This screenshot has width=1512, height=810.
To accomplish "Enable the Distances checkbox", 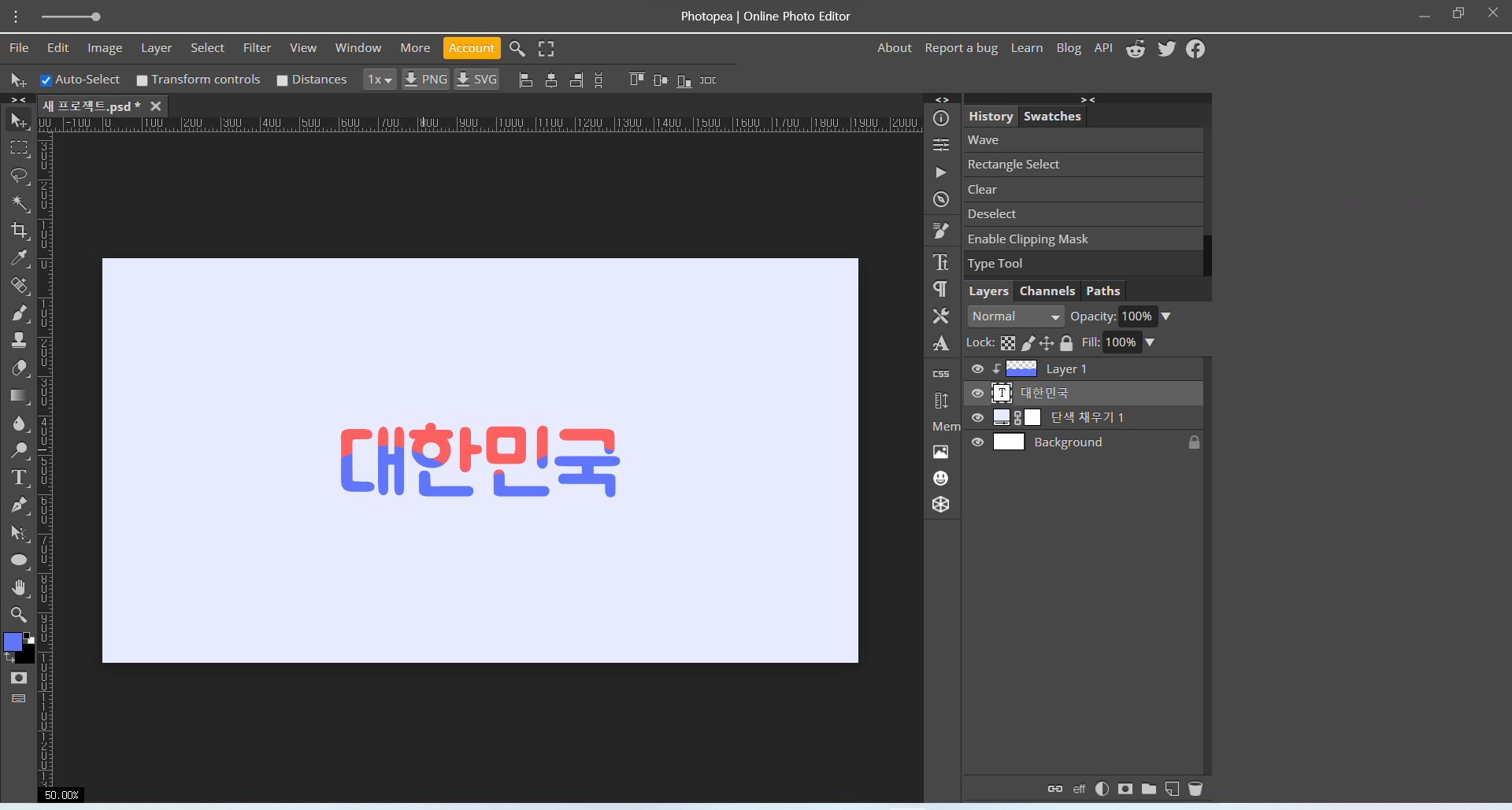I will click(x=282, y=80).
